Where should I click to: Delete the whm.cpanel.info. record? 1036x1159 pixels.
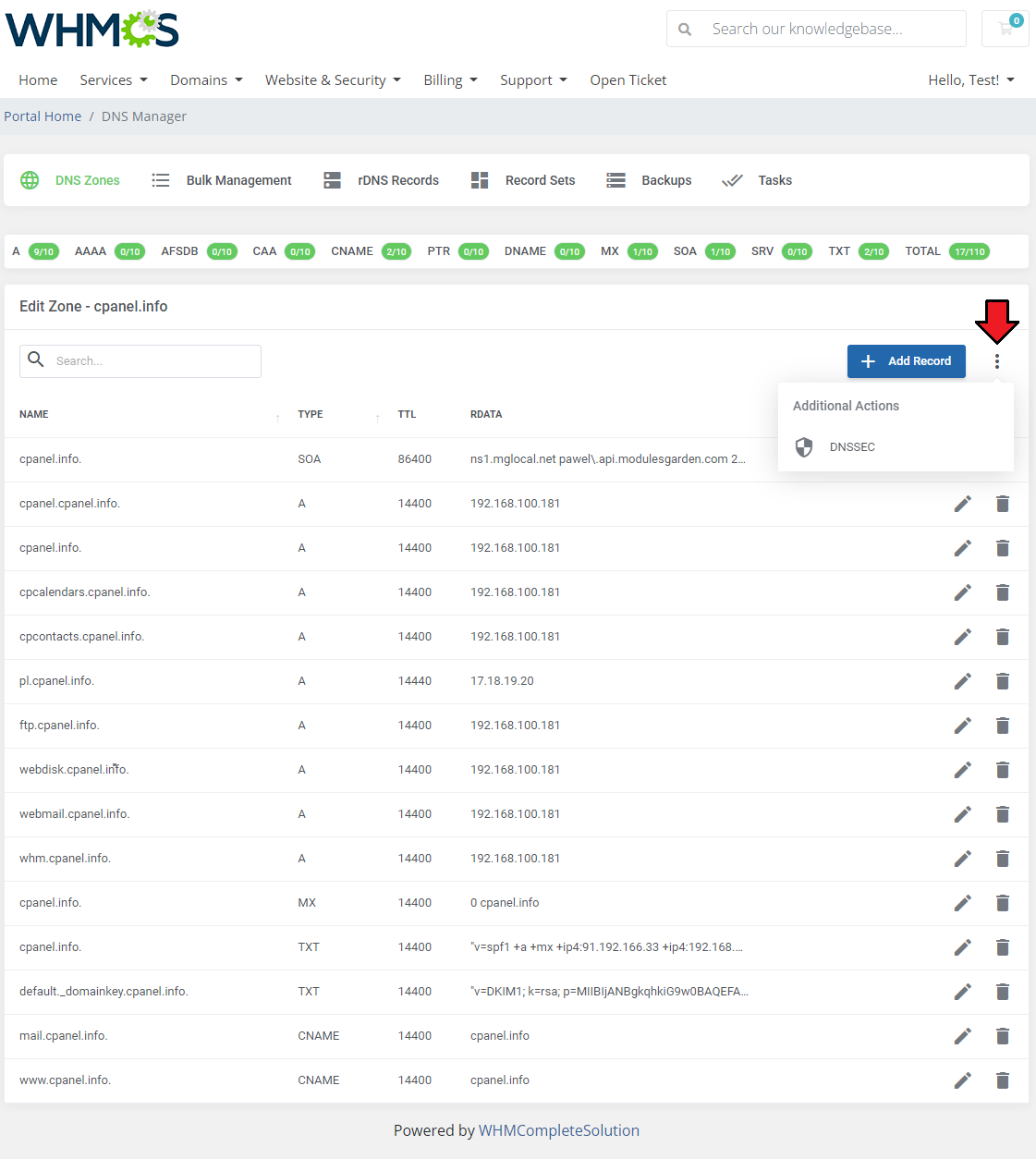[x=1003, y=859]
